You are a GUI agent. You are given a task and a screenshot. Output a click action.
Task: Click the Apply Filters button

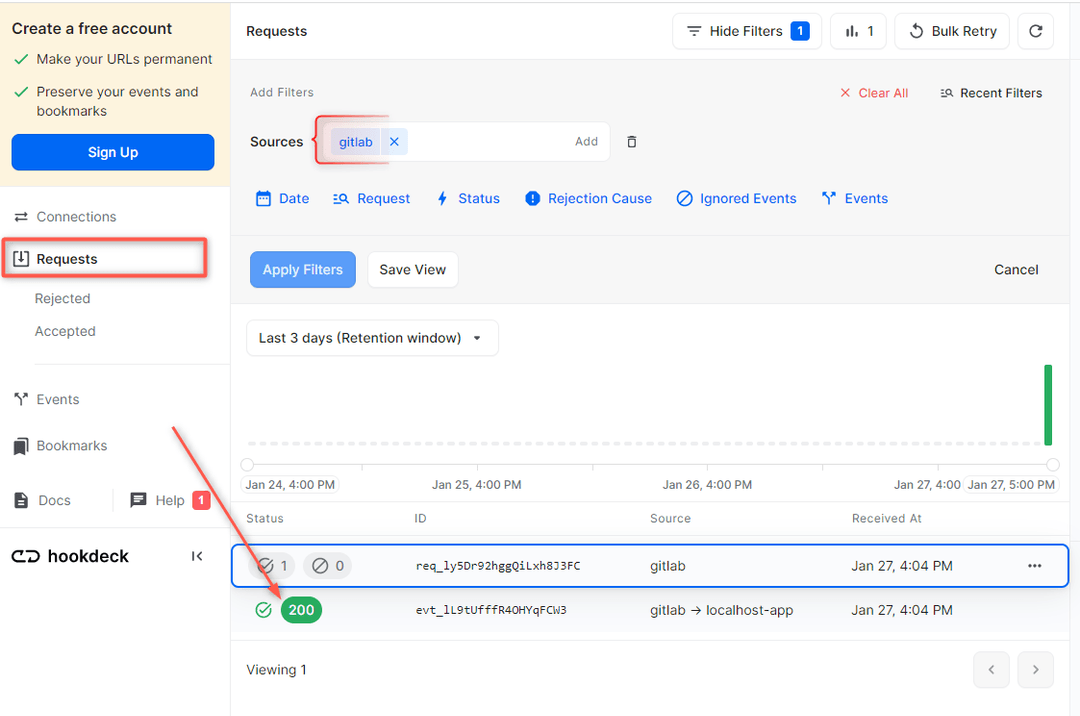point(302,269)
